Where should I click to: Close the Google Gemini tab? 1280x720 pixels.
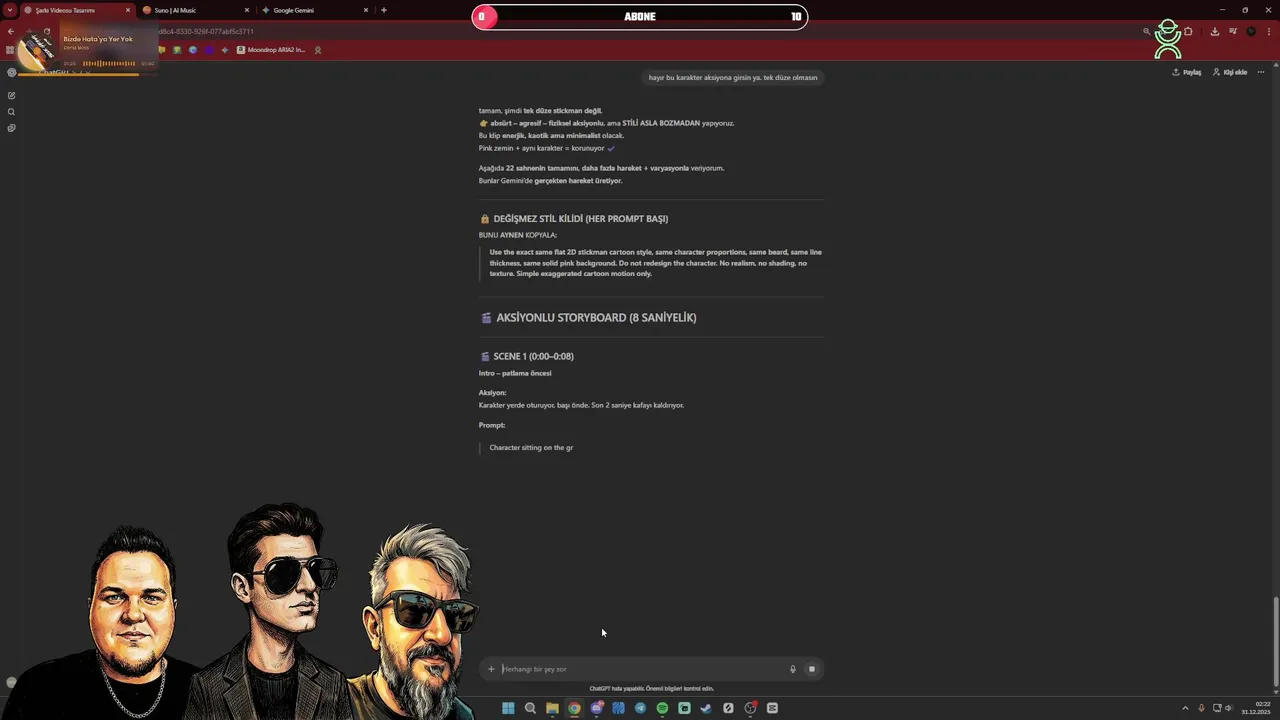(x=366, y=10)
